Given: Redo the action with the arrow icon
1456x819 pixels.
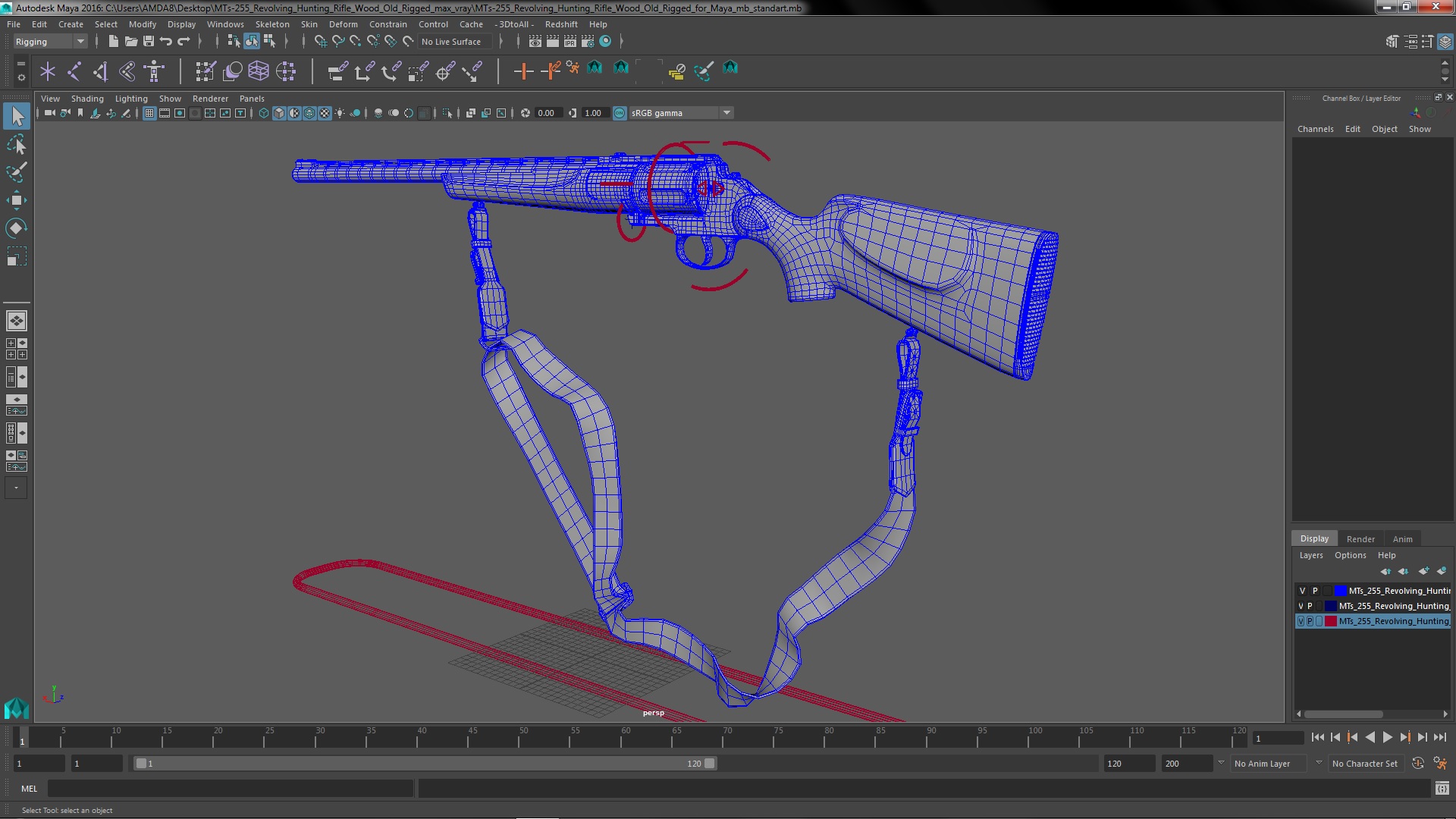Looking at the screenshot, I should (x=184, y=42).
